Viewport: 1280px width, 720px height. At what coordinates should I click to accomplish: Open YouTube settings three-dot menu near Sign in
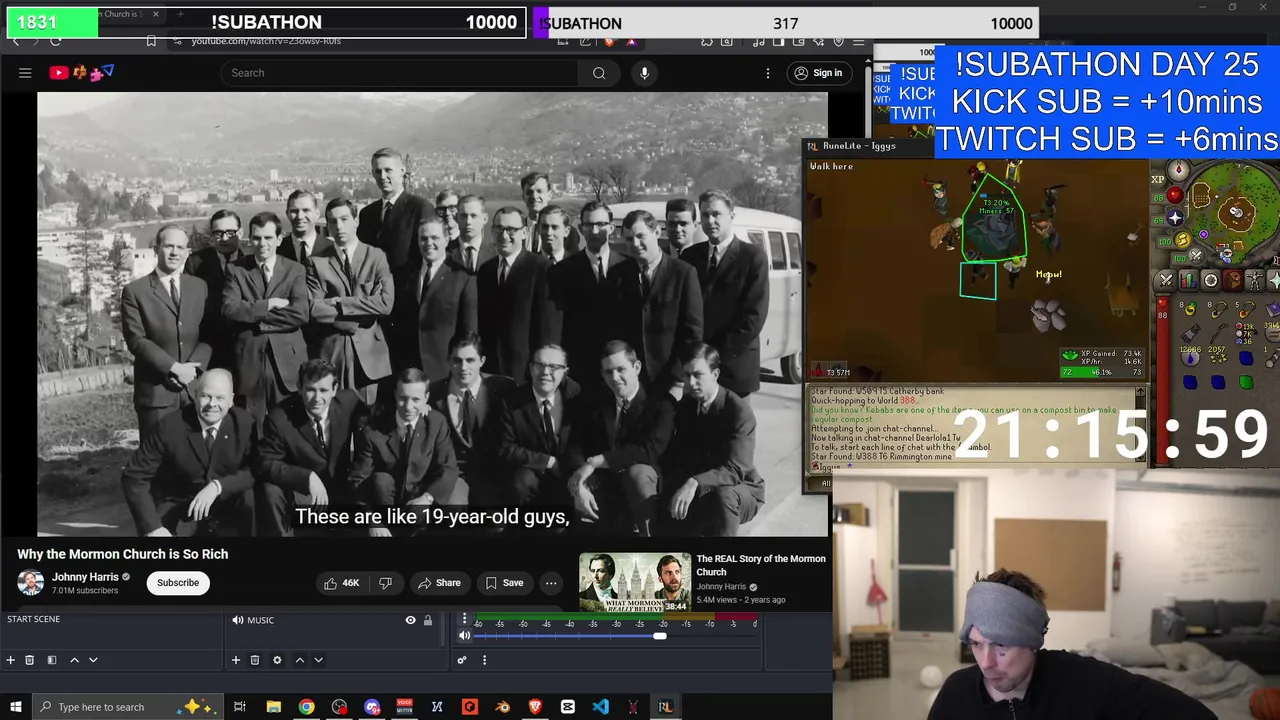768,73
